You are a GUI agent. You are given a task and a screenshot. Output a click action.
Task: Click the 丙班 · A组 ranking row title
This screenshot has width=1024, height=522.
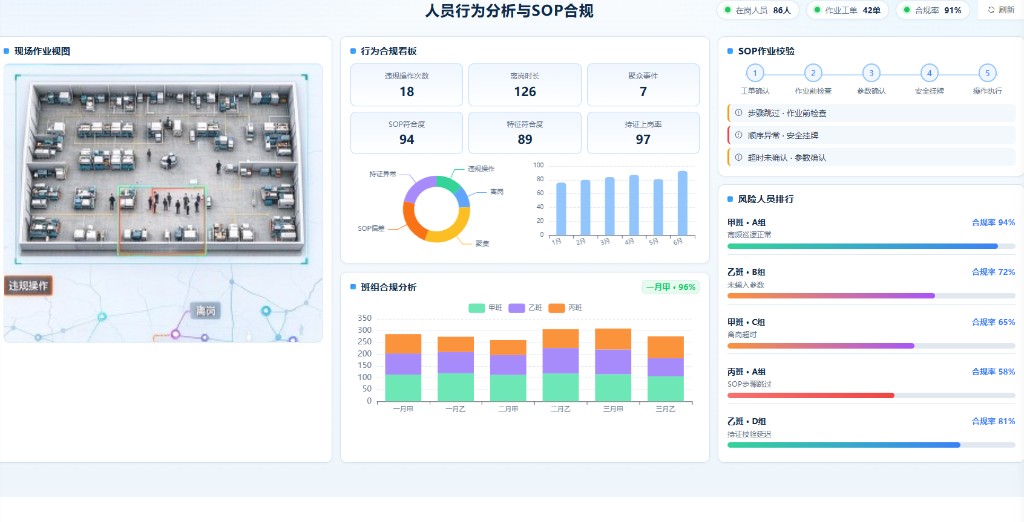[746, 372]
